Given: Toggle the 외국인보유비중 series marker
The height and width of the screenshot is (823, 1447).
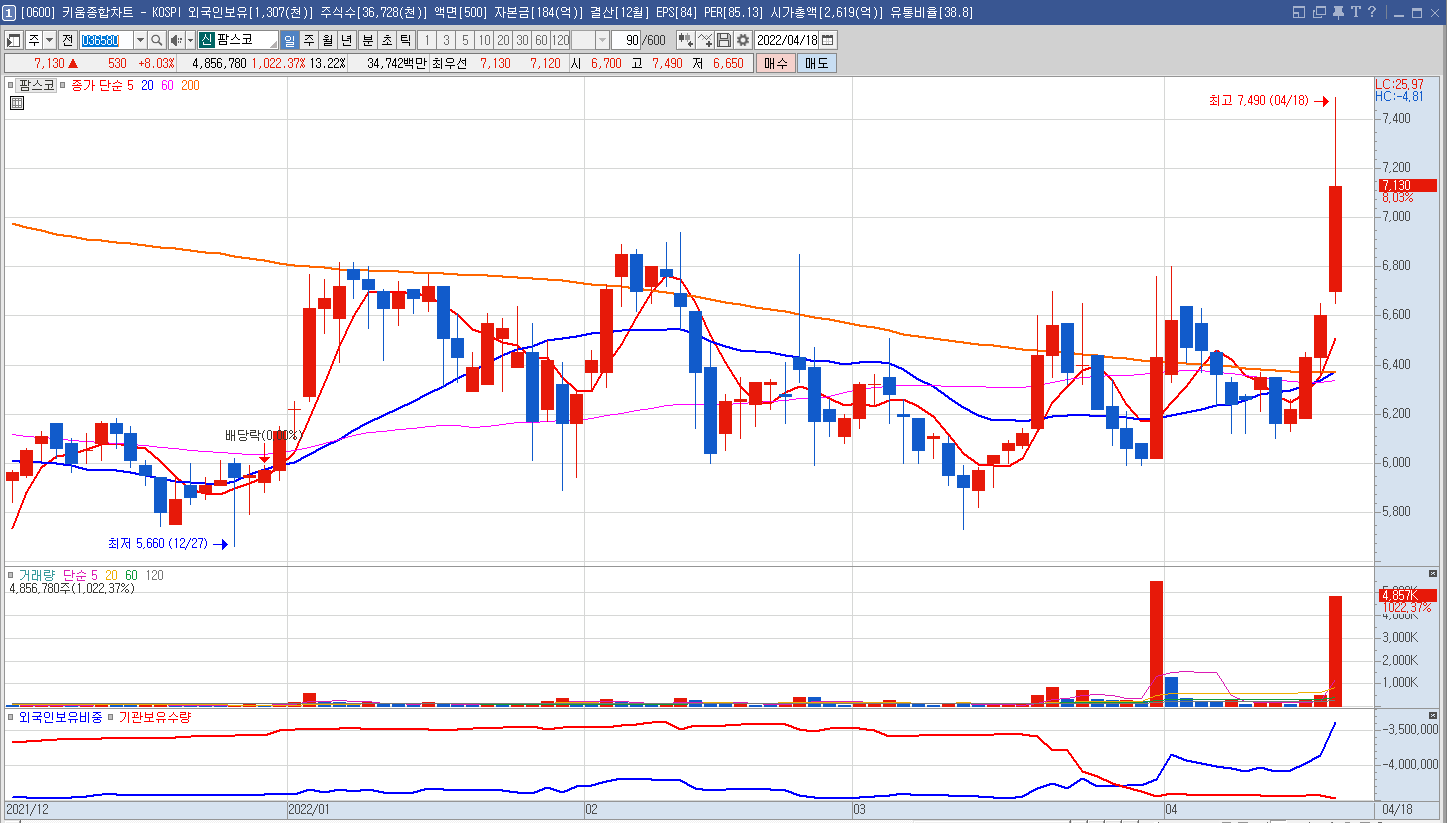Looking at the screenshot, I should [x=12, y=717].
